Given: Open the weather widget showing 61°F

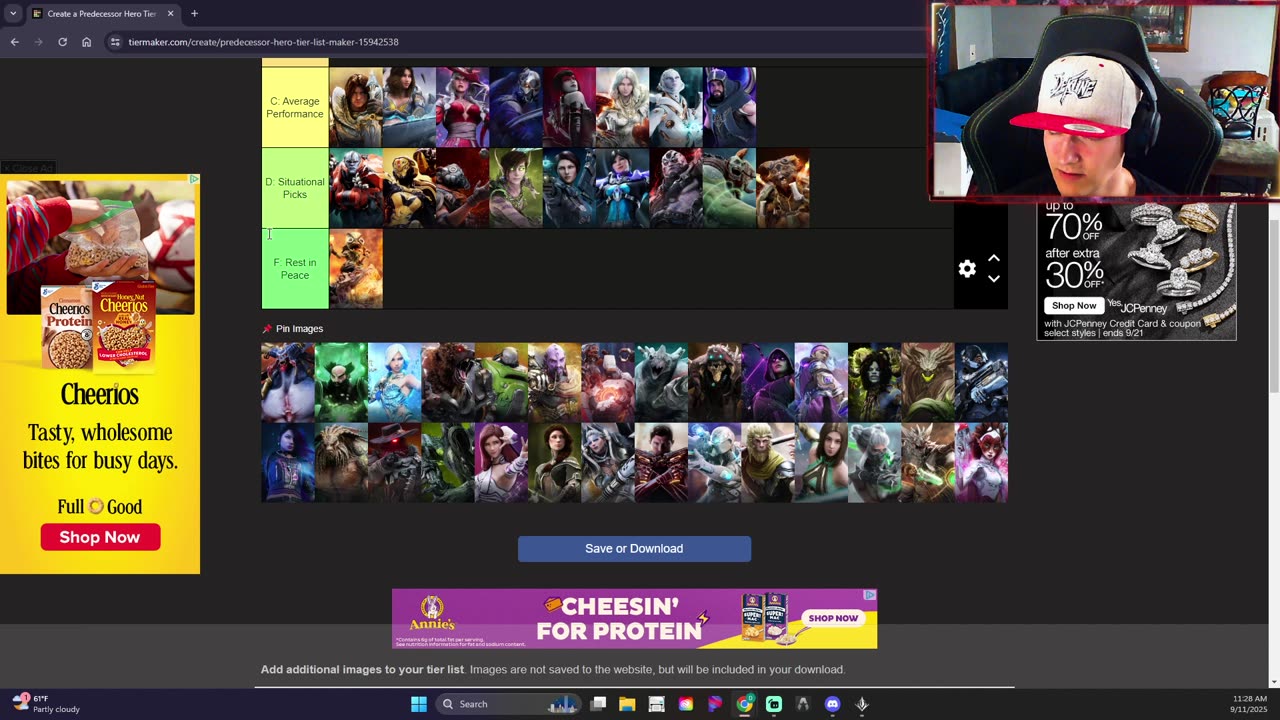Looking at the screenshot, I should point(46,704).
